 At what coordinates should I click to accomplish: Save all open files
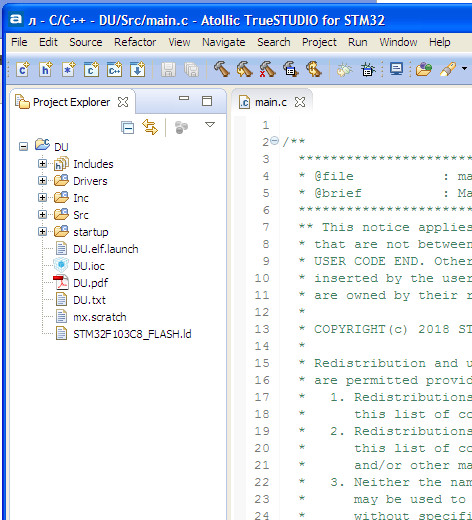click(x=191, y=70)
